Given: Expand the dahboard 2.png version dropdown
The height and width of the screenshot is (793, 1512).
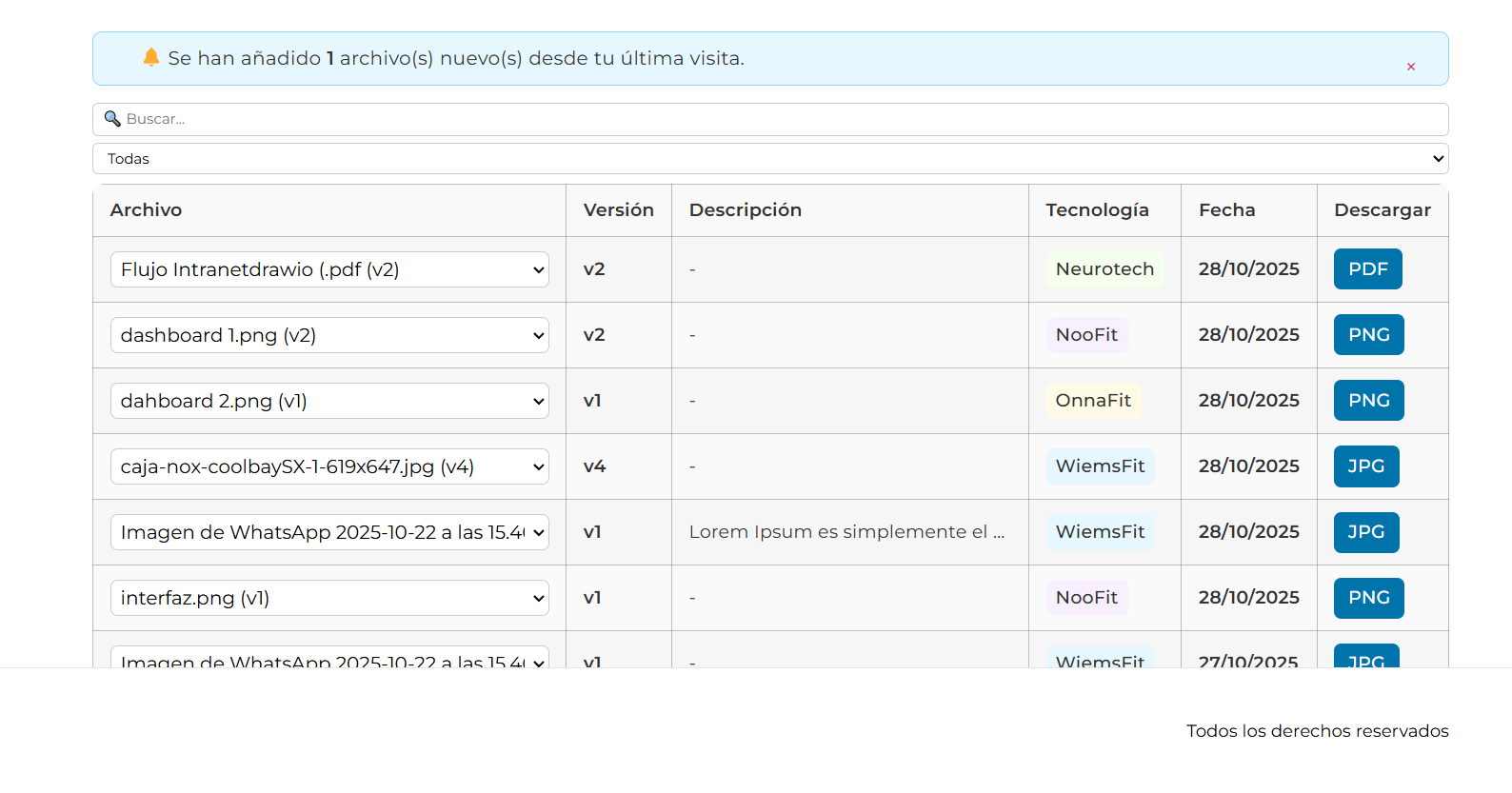Looking at the screenshot, I should pos(329,401).
